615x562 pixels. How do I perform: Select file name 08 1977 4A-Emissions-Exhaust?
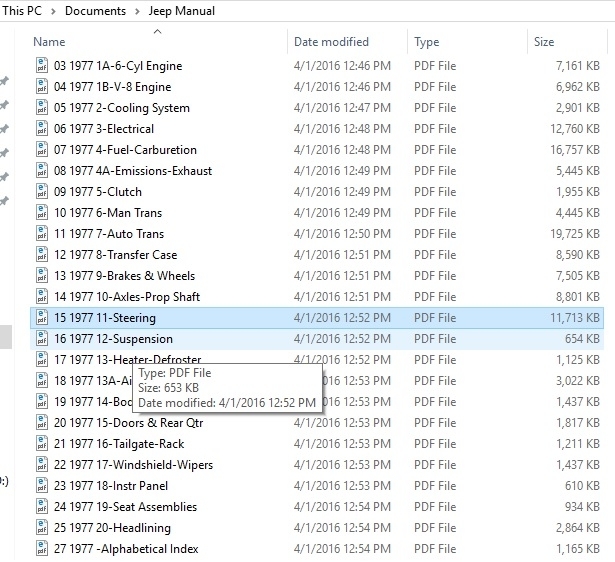point(133,171)
